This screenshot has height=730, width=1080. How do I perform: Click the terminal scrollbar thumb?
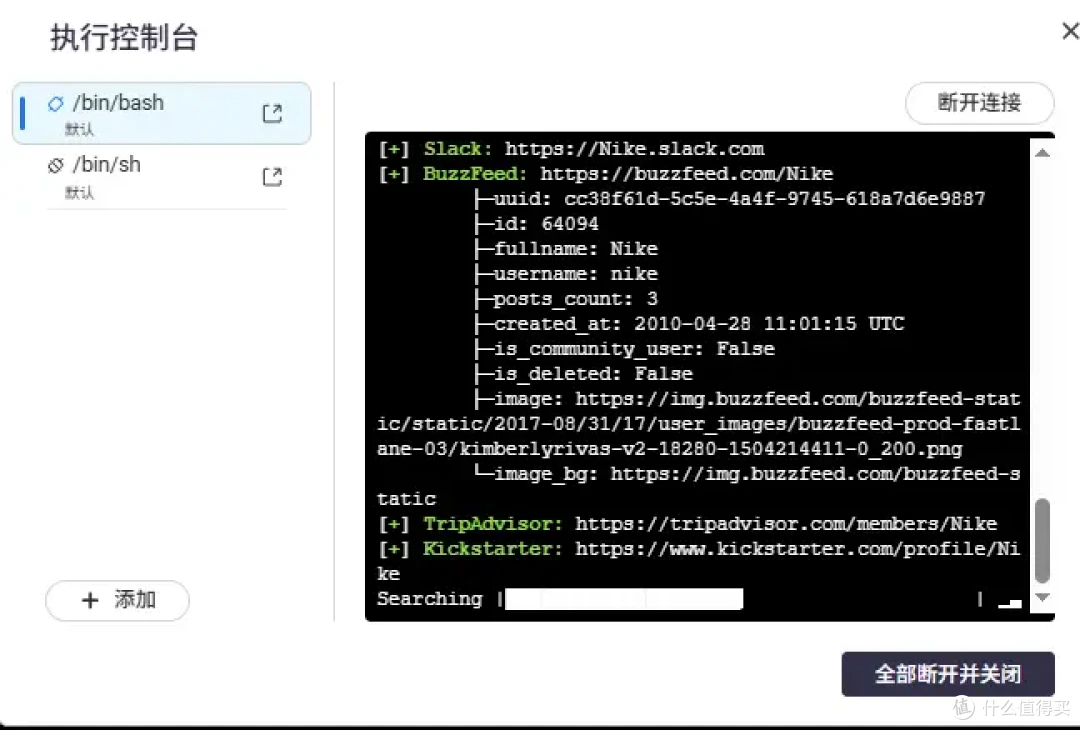1043,540
